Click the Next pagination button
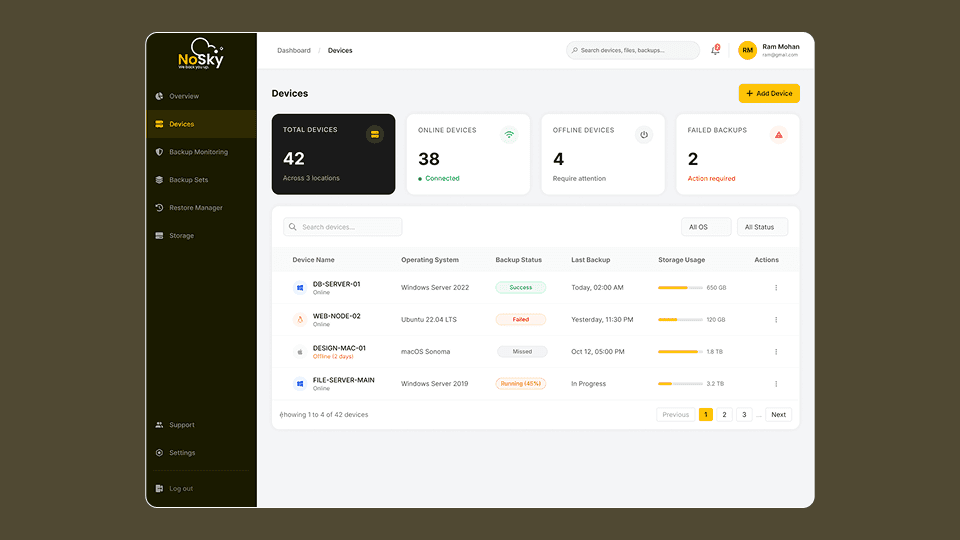 click(778, 414)
